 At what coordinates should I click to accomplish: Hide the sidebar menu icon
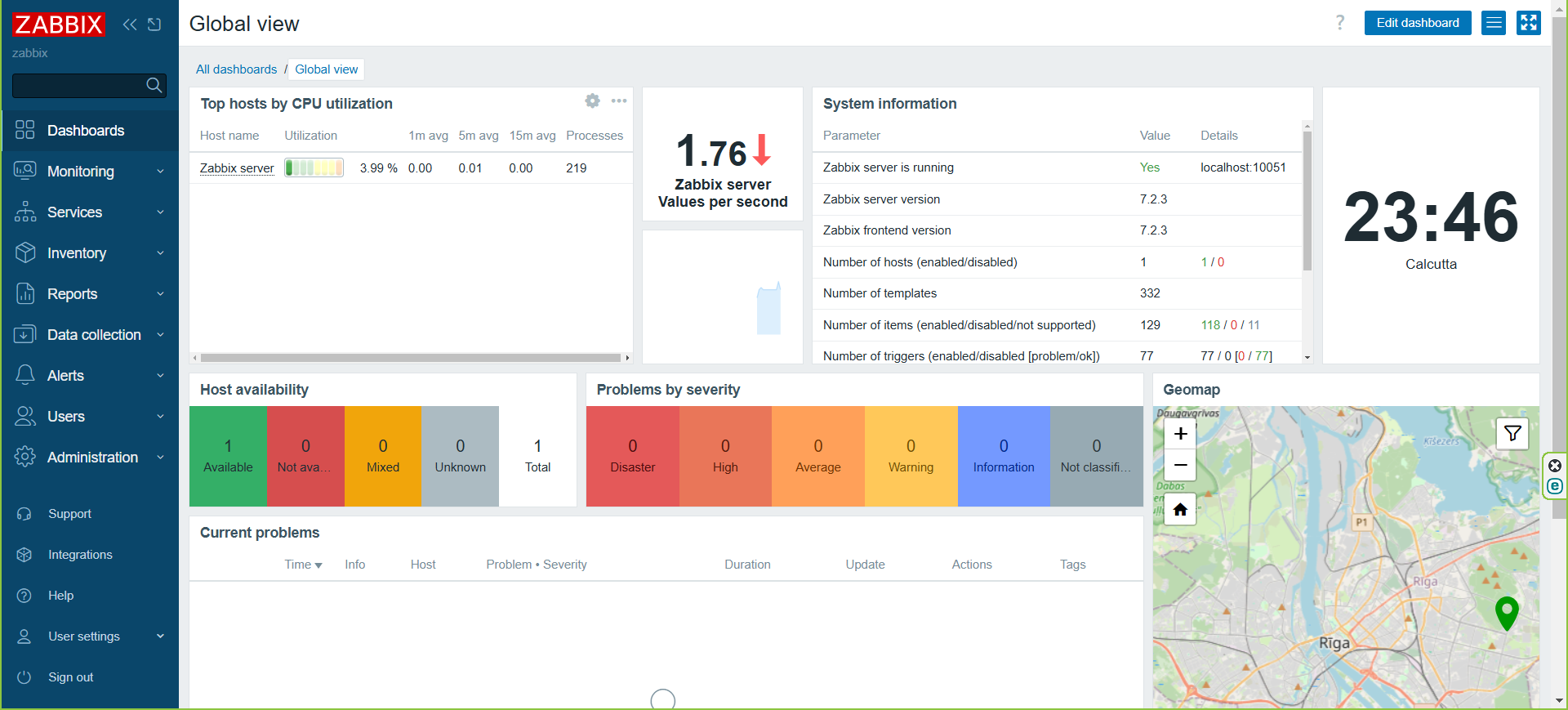[x=154, y=25]
